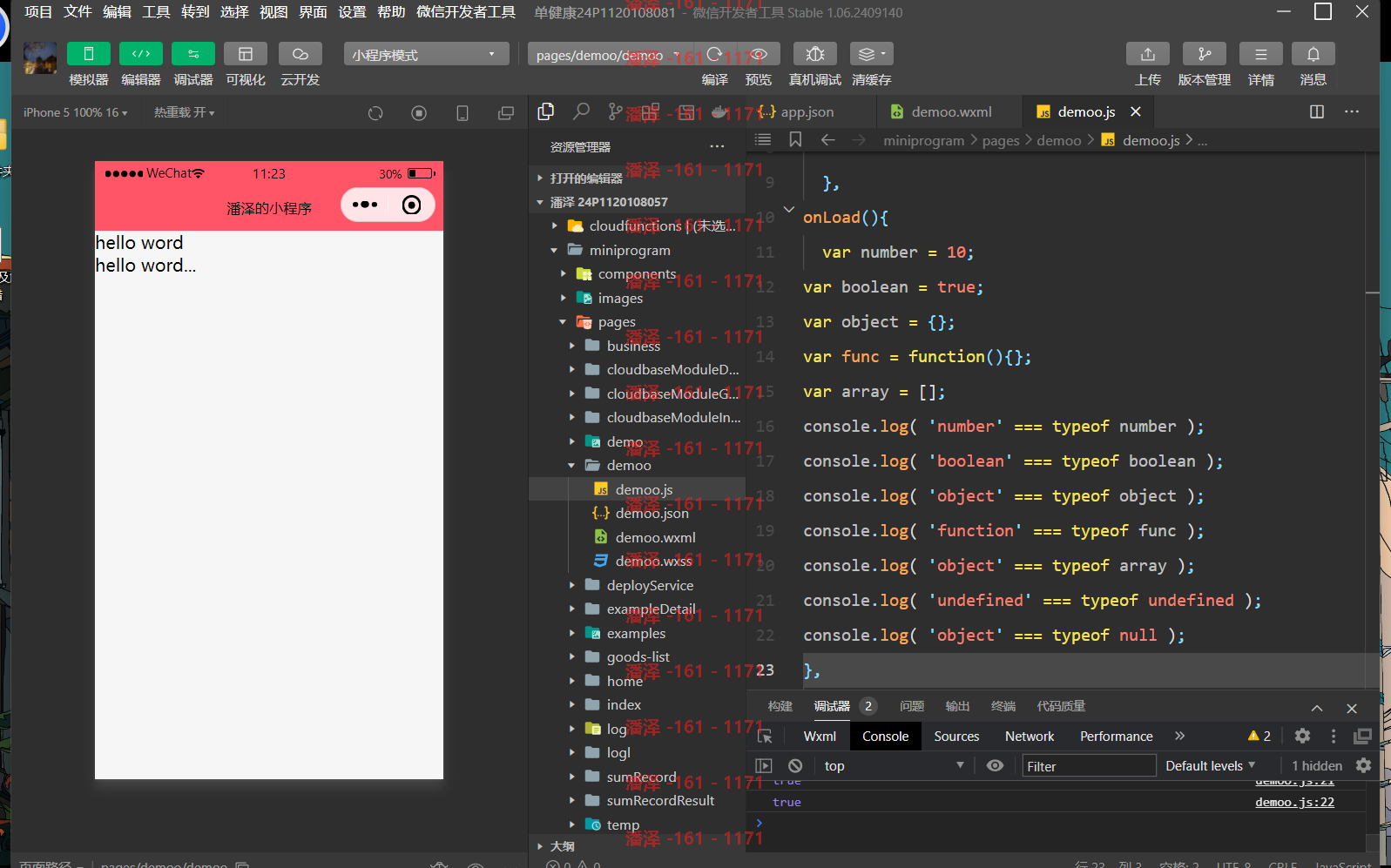Screen dimensions: 1391x868
Task: Open the simulator capsule more-options dots
Action: coord(365,205)
